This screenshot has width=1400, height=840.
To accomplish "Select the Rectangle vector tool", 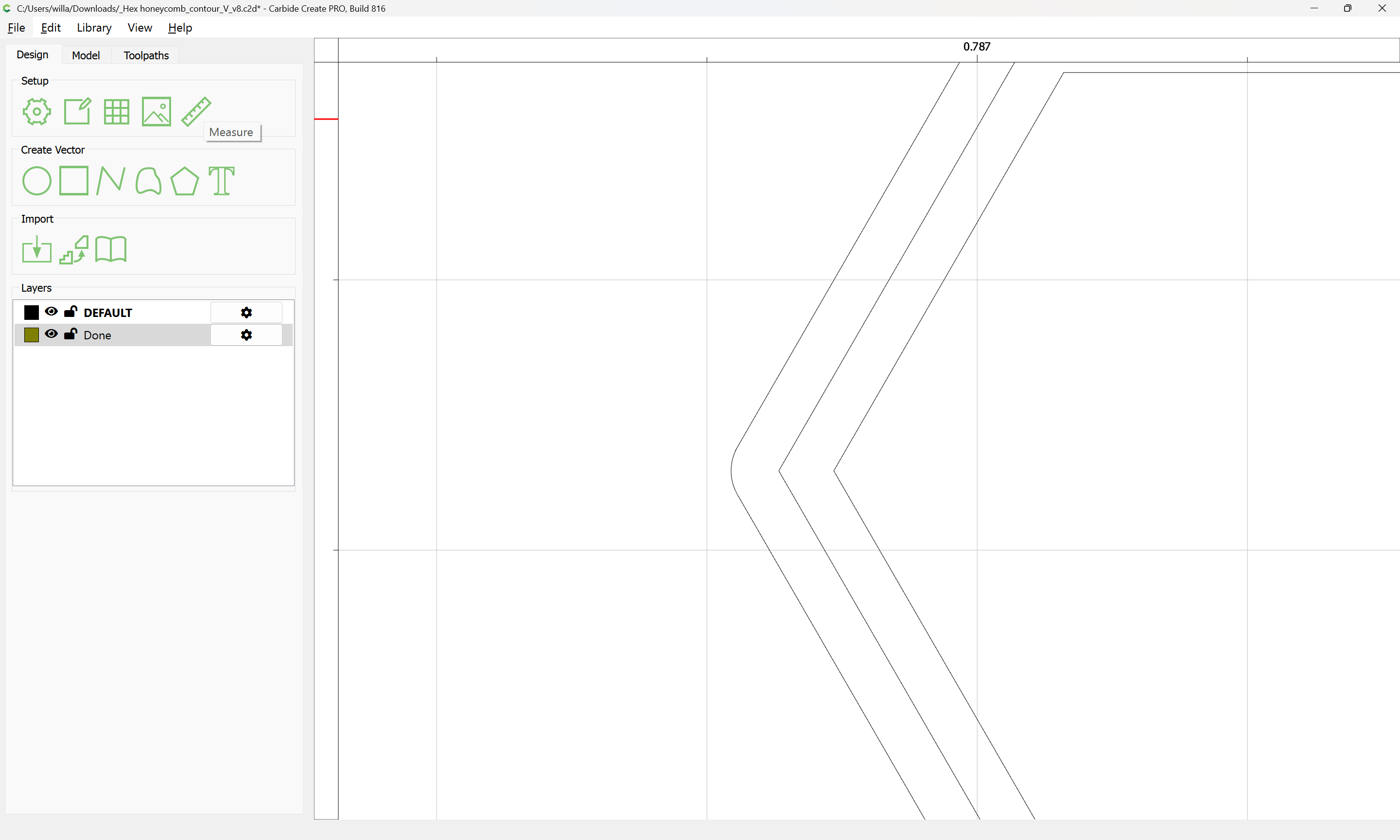I will pos(74,180).
